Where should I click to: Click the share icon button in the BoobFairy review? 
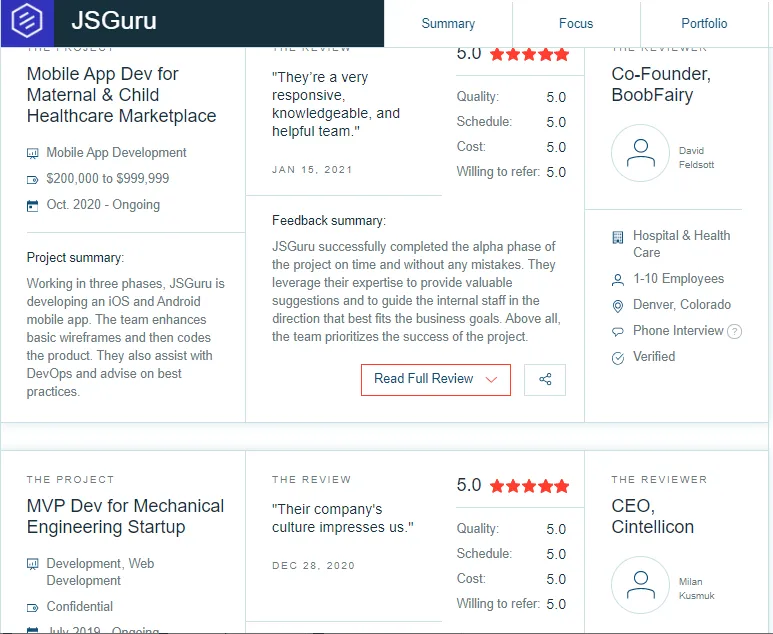tap(545, 380)
